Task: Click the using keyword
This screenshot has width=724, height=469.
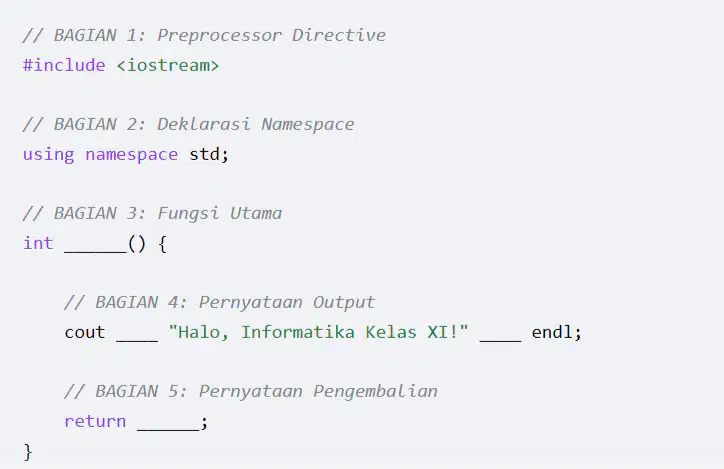Action: pos(48,155)
